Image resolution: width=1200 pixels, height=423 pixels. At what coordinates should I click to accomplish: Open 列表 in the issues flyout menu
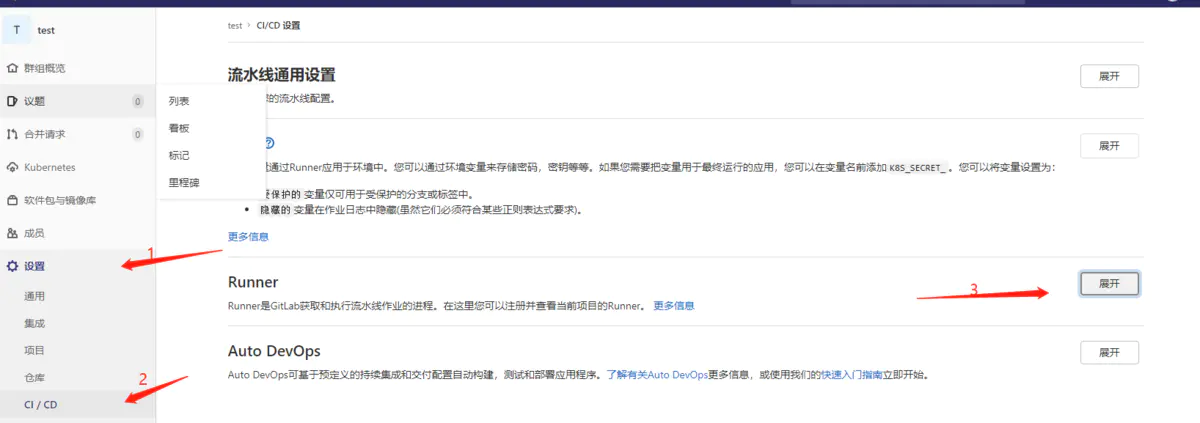(x=179, y=101)
